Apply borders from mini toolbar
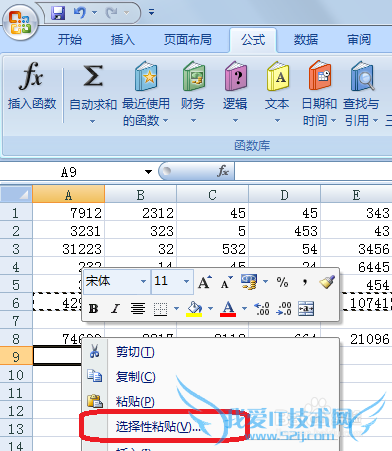The height and width of the screenshot is (451, 392). [160, 309]
